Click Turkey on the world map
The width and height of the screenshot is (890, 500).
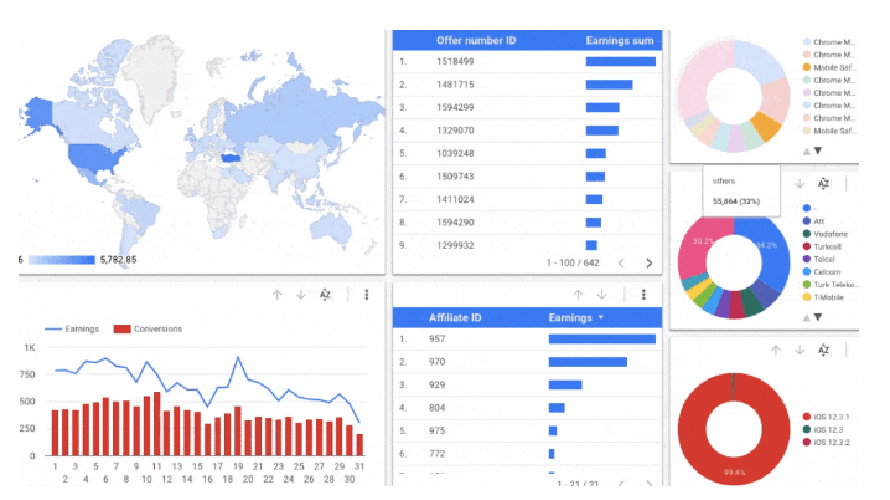231,157
